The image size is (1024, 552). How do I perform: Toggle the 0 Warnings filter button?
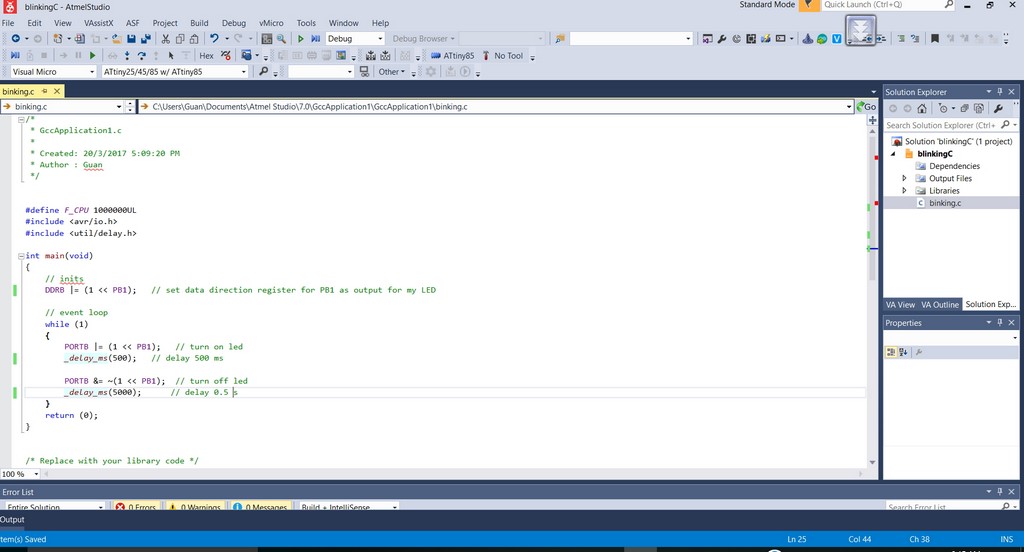point(194,507)
